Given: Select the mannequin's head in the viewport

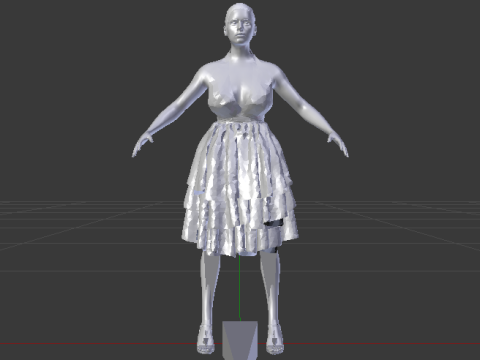Looking at the screenshot, I should click(x=240, y=23).
